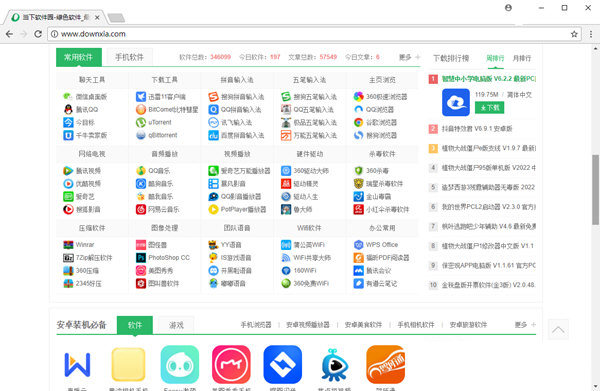600x391 pixels.
Task: Open the WiFi sharing master icon
Action: (286, 257)
